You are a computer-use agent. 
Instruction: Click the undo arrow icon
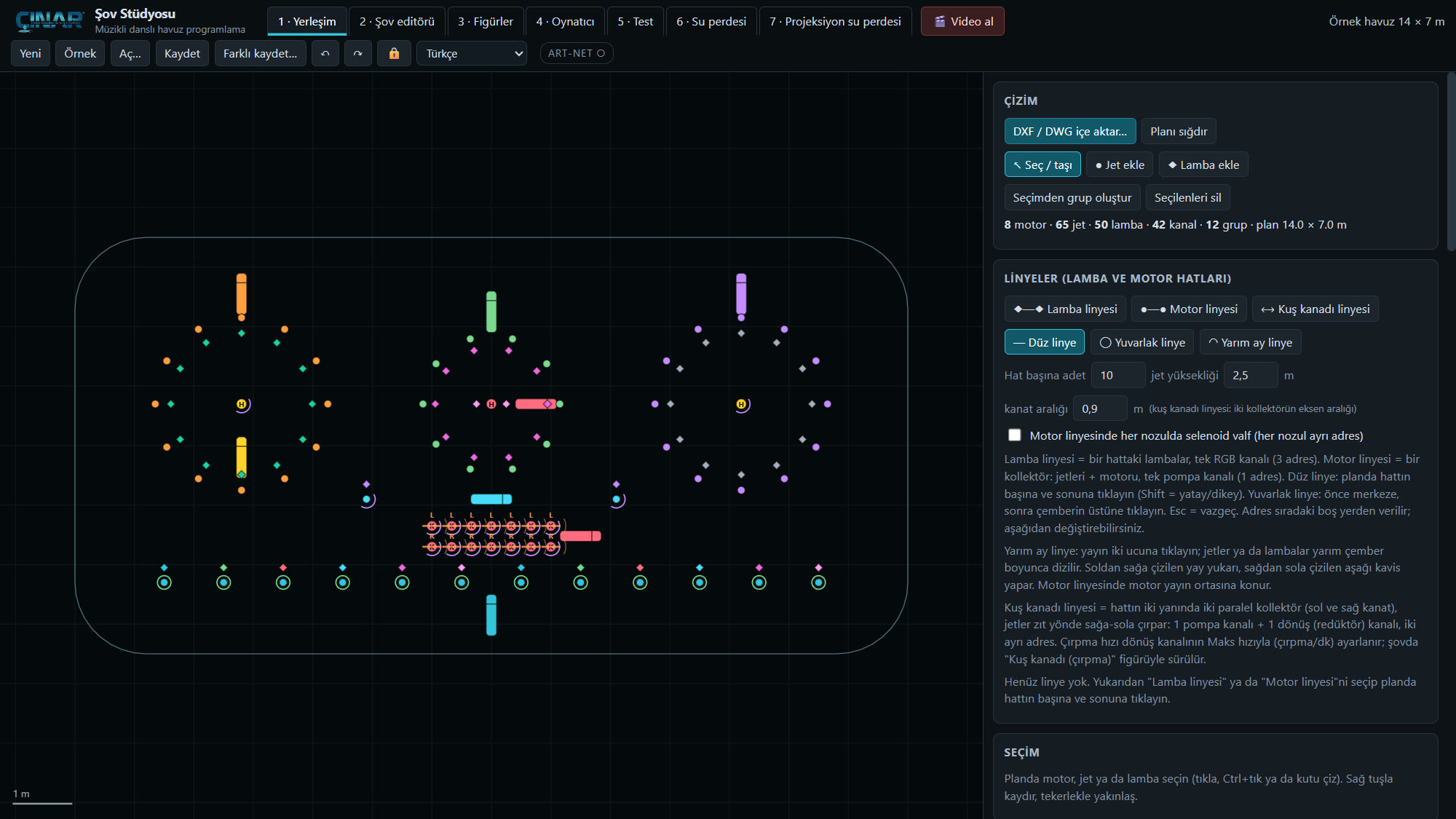pos(325,53)
